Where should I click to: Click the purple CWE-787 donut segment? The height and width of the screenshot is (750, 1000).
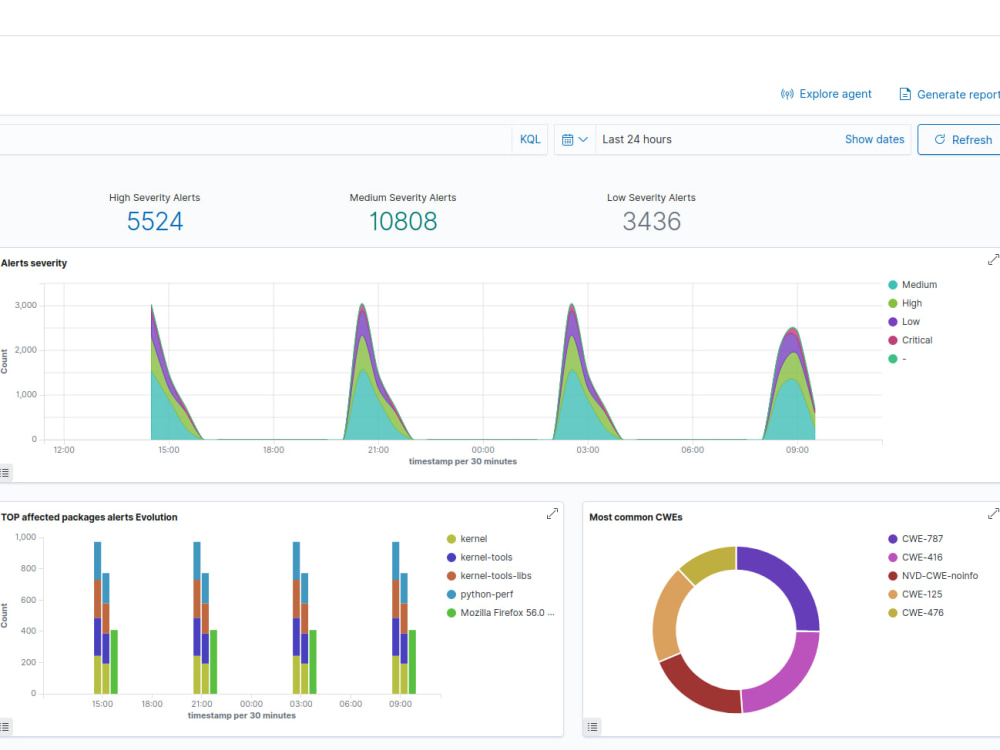click(x=790, y=579)
